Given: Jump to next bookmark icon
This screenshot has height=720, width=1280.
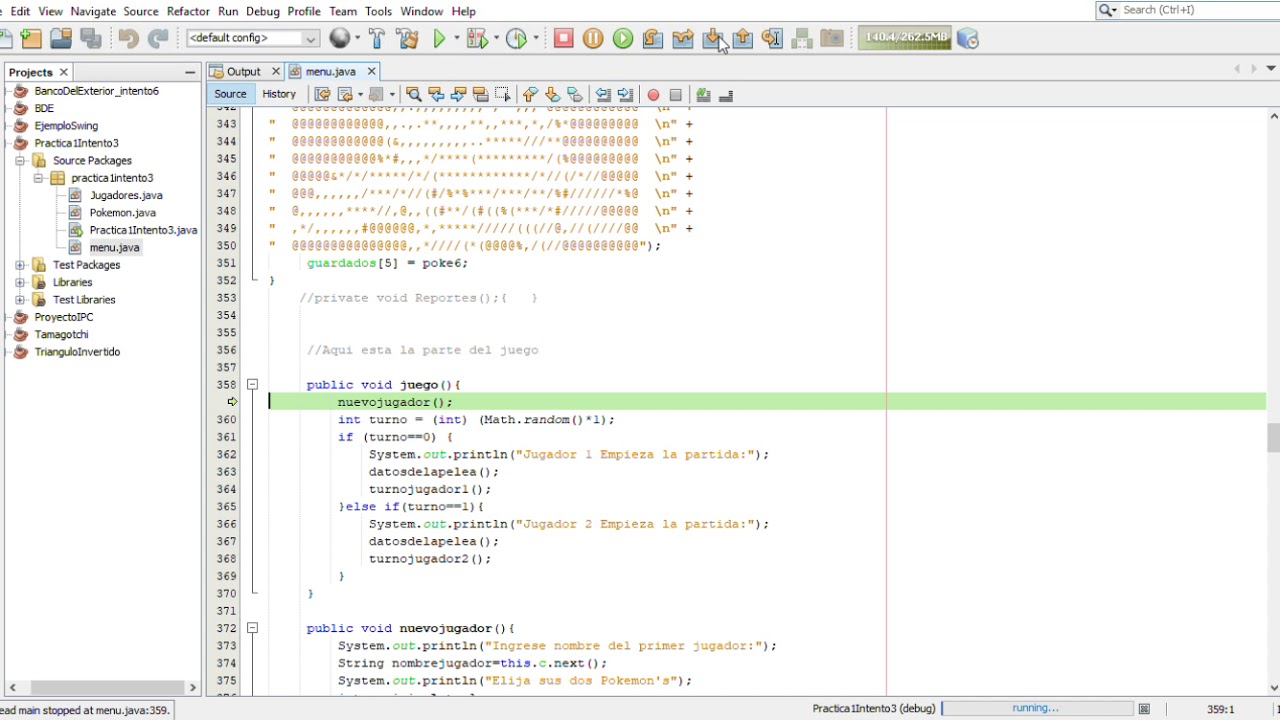Looking at the screenshot, I should click(552, 95).
